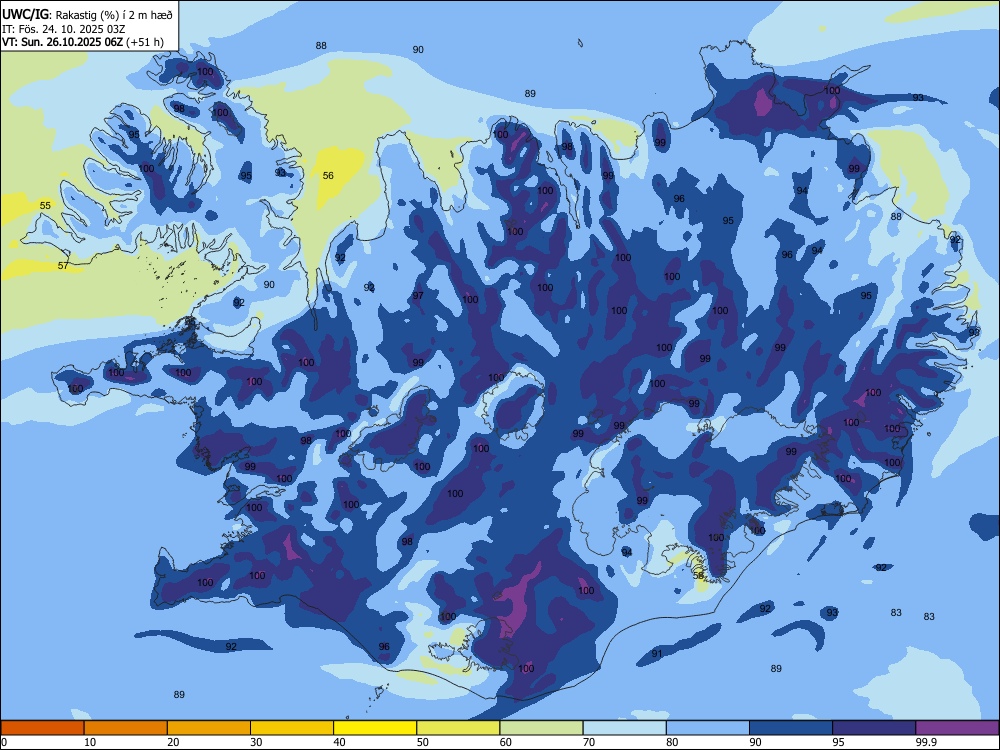
Task: Click the 95–99.9 indigo legend swatch
Action: [874, 728]
